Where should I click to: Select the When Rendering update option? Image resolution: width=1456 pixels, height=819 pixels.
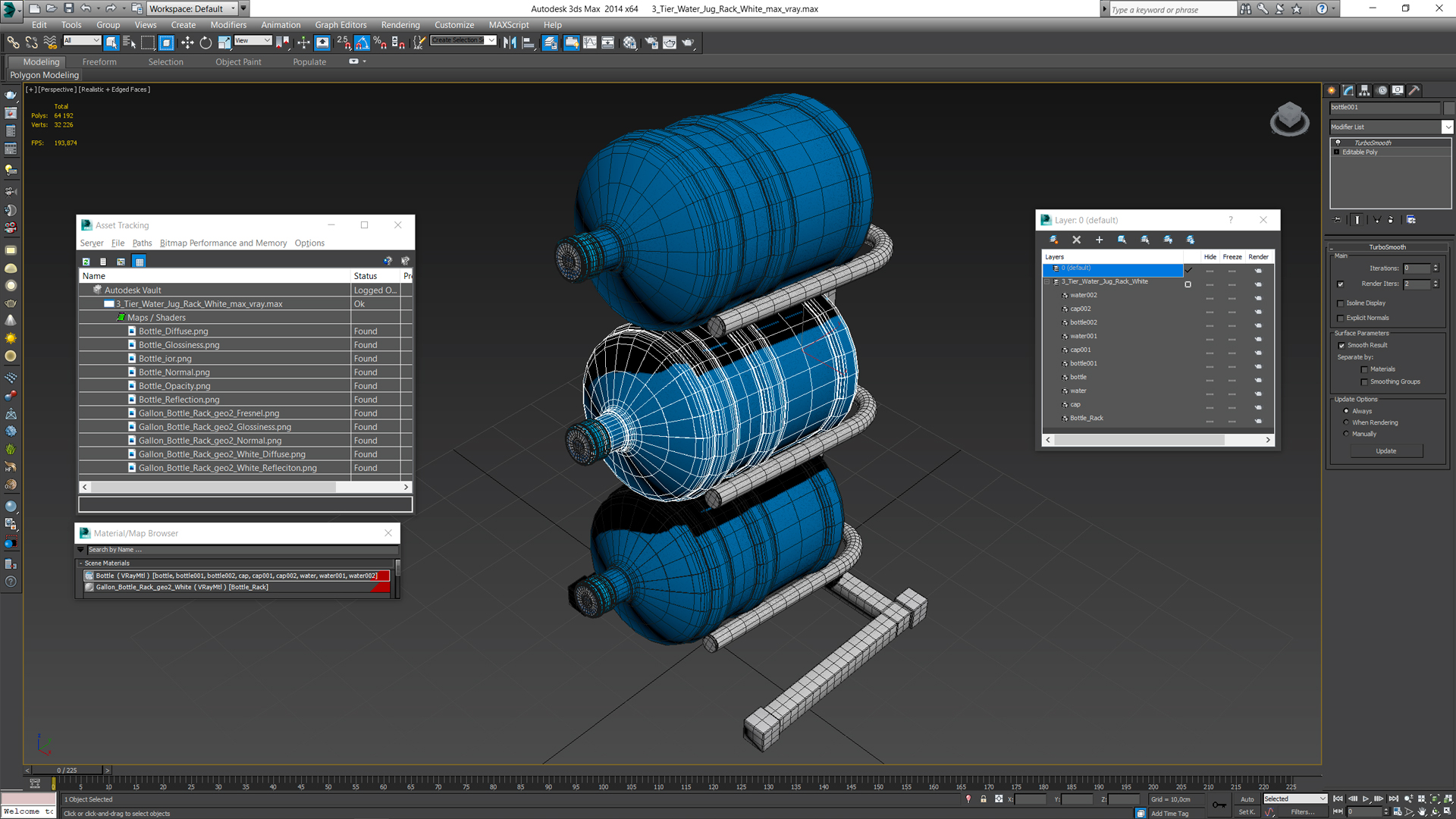[1346, 422]
